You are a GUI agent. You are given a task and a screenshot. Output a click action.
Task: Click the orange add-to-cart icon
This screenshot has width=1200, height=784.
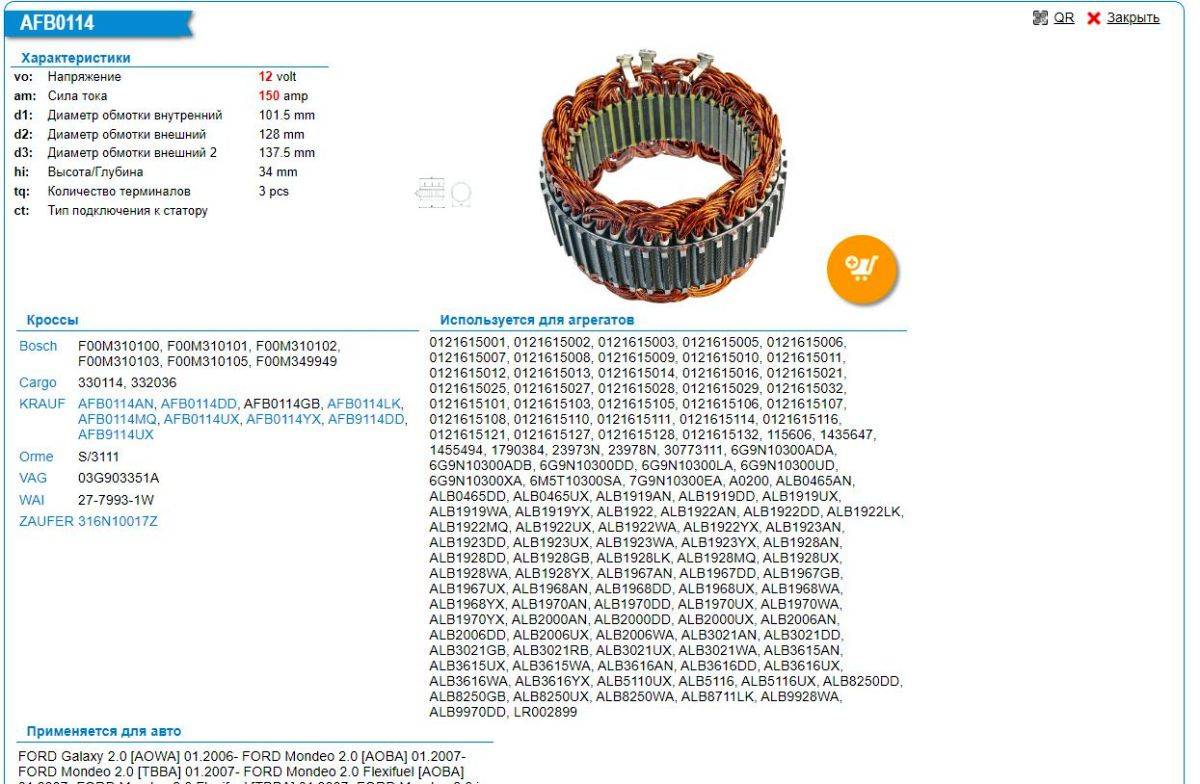861,266
